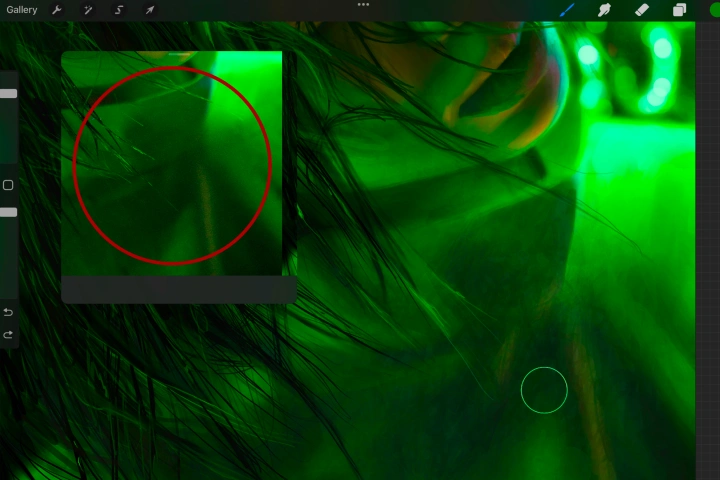Activate the Selection S-shaped tool
Viewport: 720px width, 480px height.
pyautogui.click(x=119, y=10)
